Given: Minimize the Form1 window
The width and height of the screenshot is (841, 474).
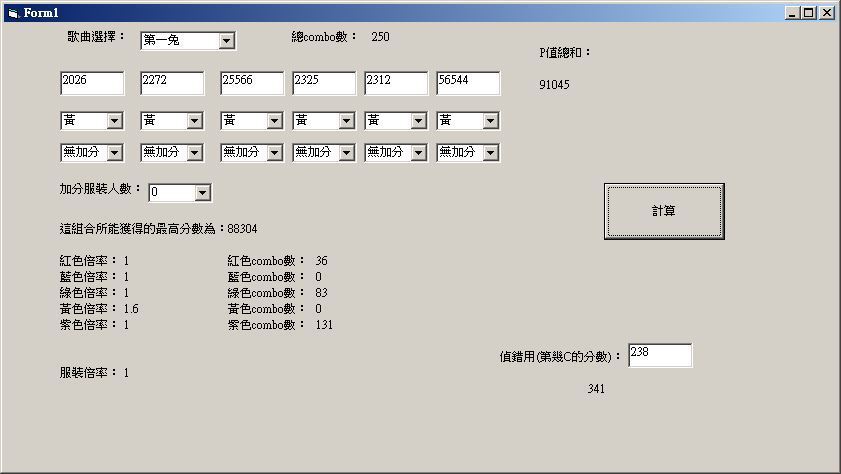Looking at the screenshot, I should point(792,13).
